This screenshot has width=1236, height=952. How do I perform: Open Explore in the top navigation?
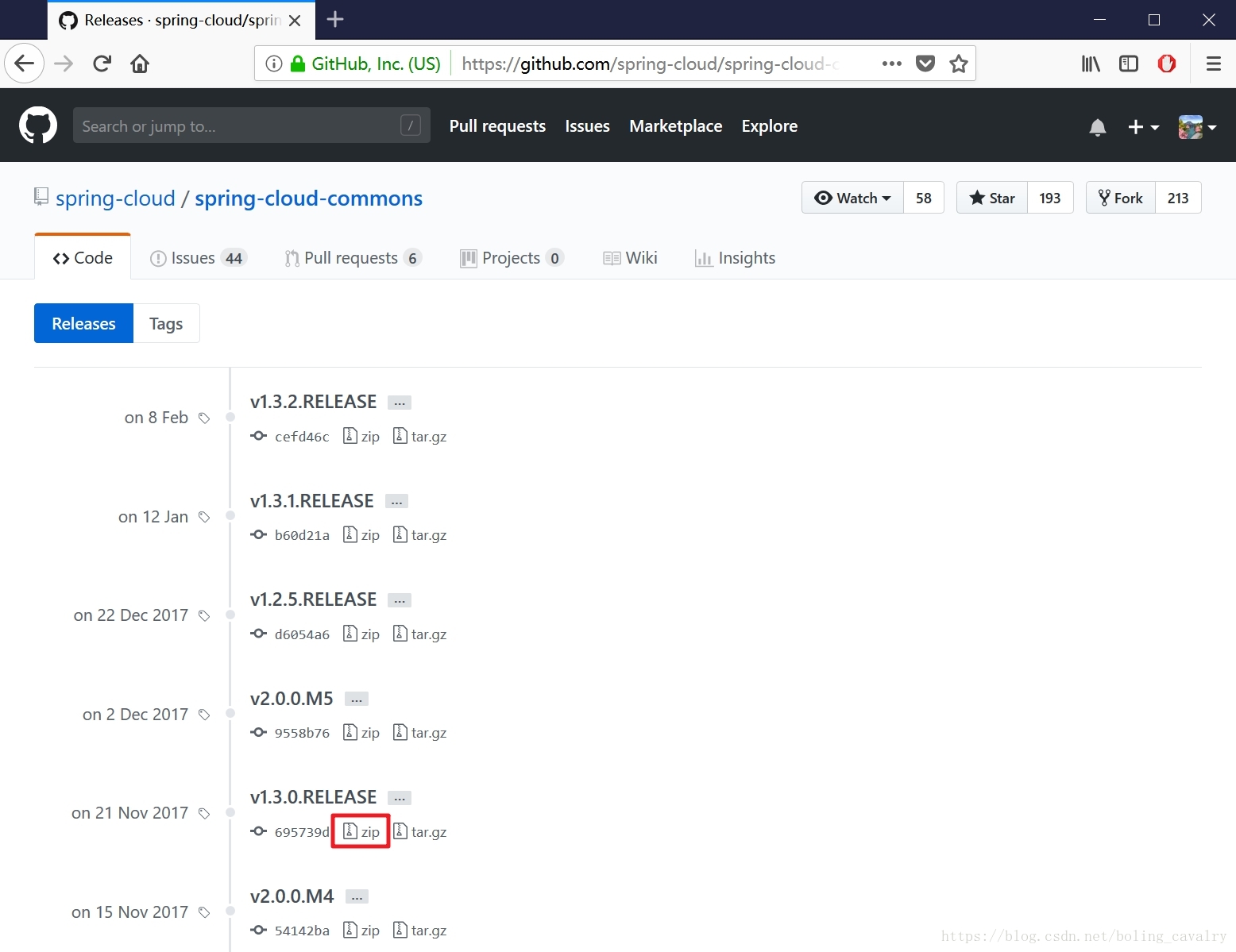(770, 126)
